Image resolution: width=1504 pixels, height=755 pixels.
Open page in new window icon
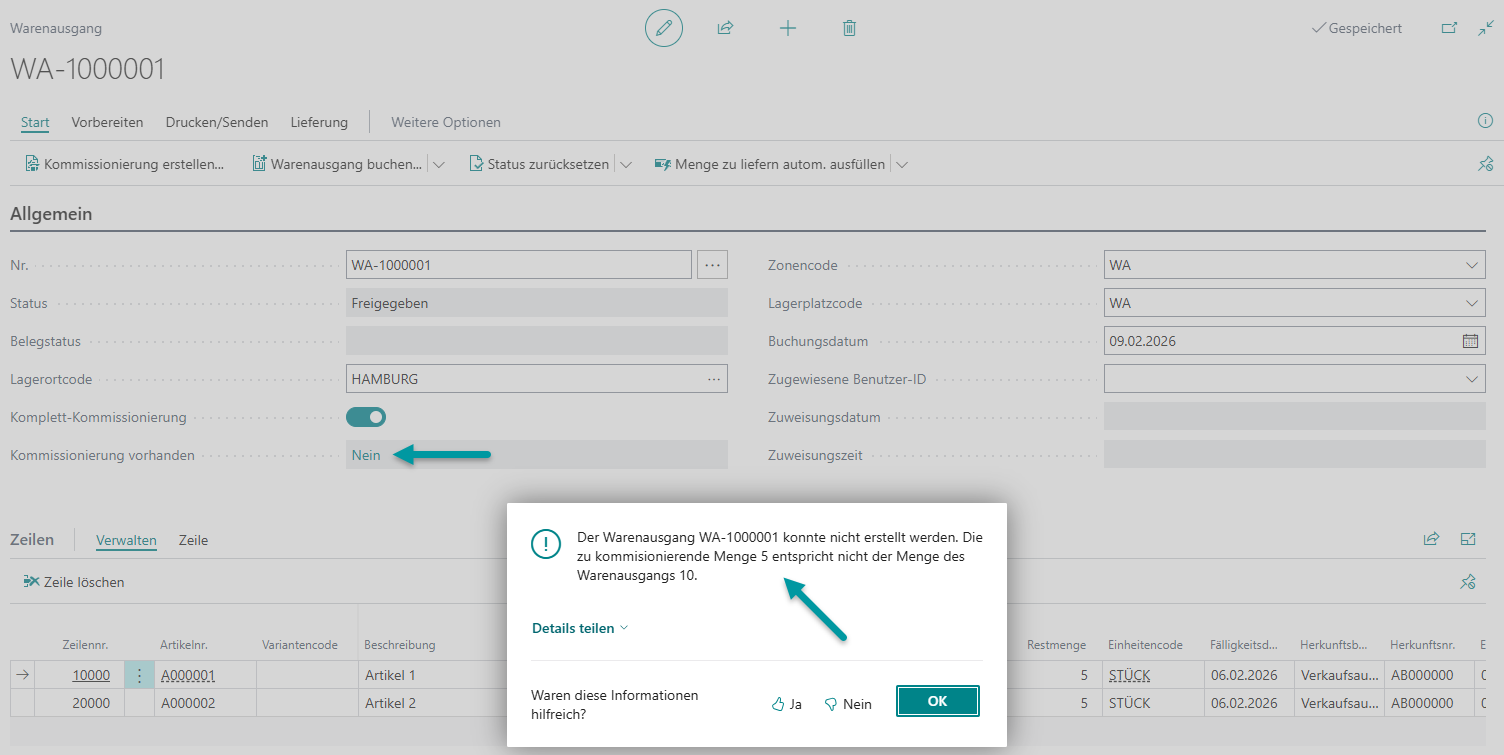click(1449, 28)
